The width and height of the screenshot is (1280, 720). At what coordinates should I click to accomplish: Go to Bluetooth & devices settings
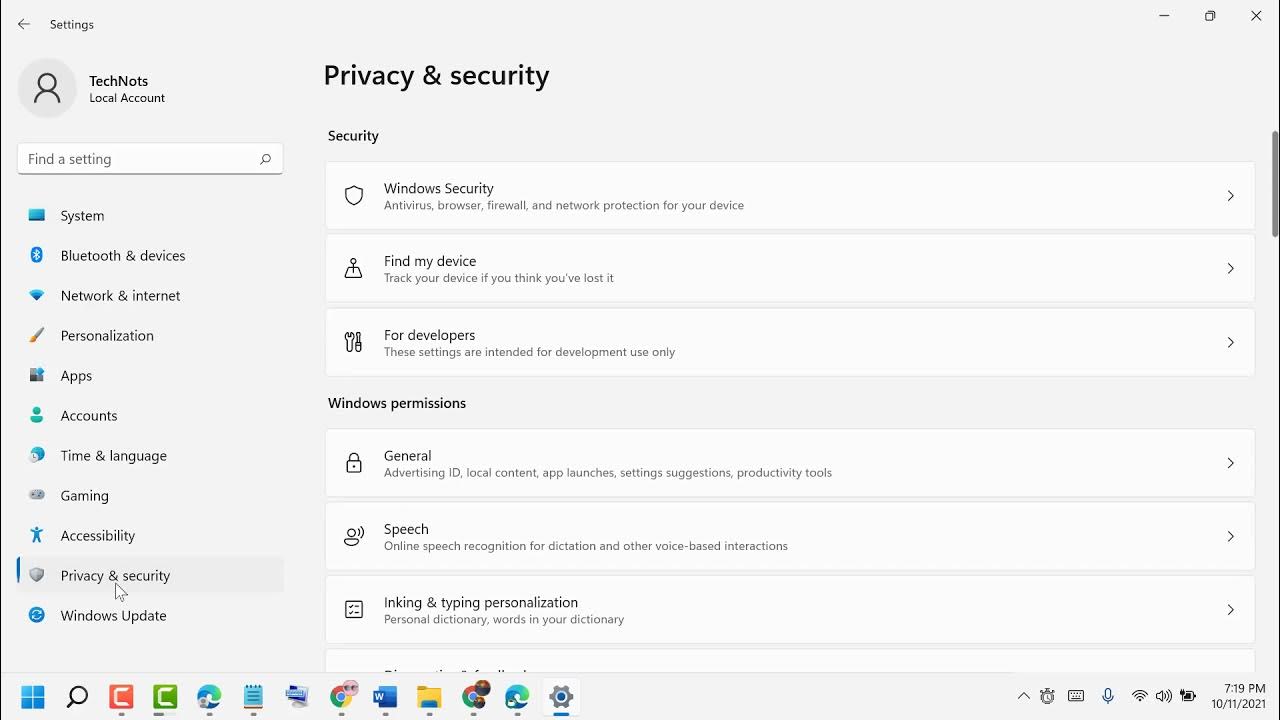[x=122, y=256]
